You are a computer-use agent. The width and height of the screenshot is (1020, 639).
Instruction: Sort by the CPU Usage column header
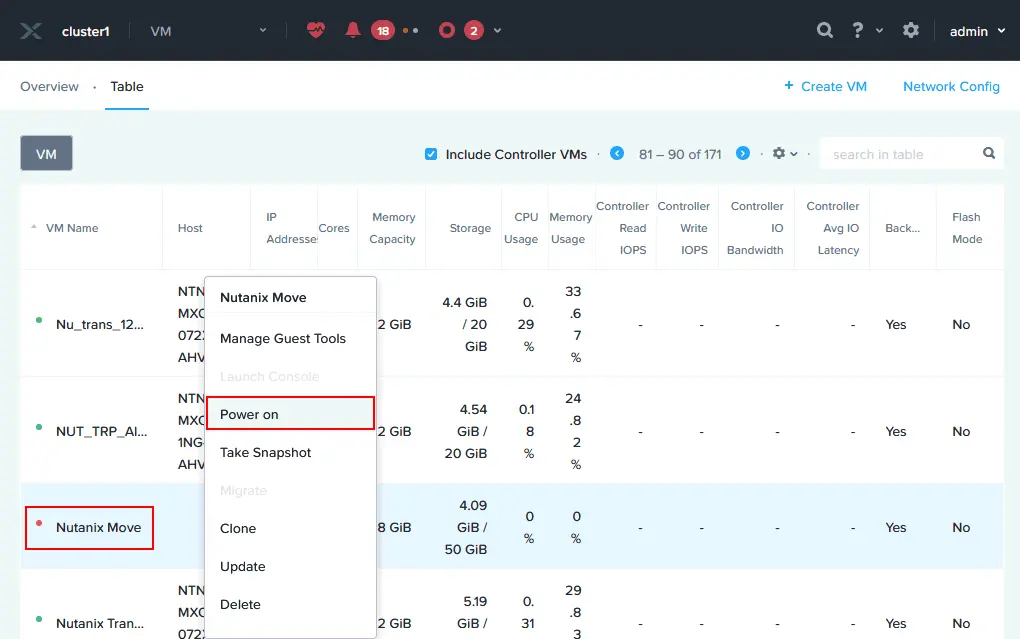click(x=522, y=228)
